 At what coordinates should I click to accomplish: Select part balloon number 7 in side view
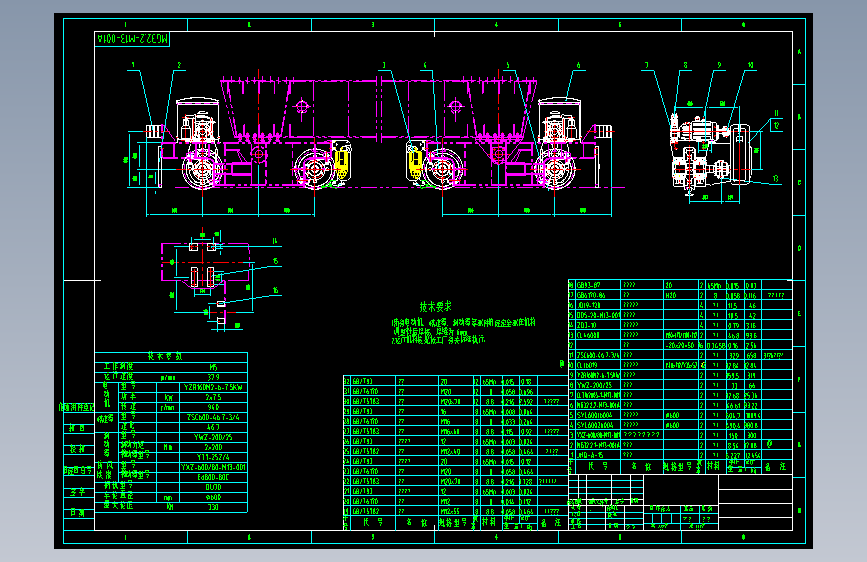646,65
